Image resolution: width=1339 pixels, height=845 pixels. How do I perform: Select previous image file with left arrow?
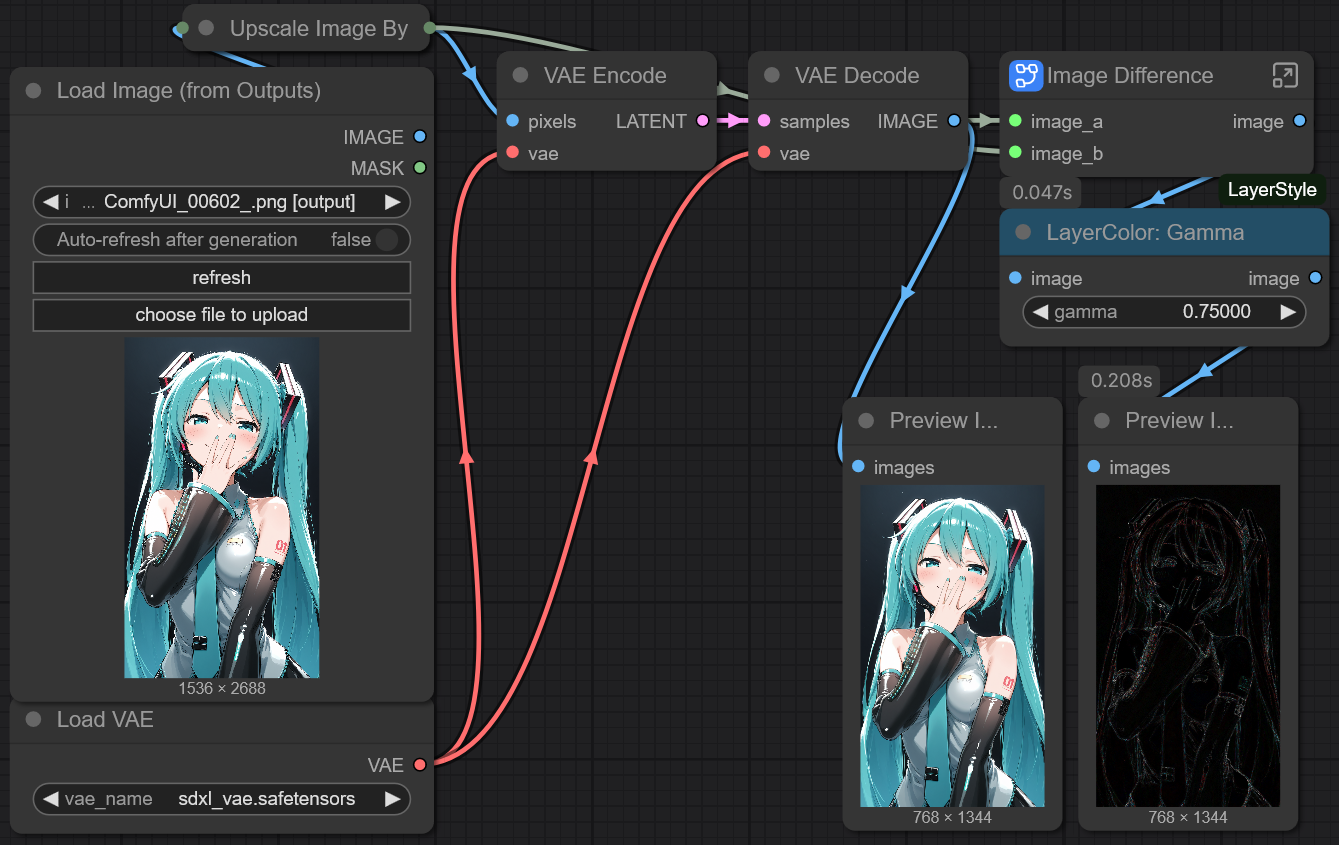coord(50,202)
